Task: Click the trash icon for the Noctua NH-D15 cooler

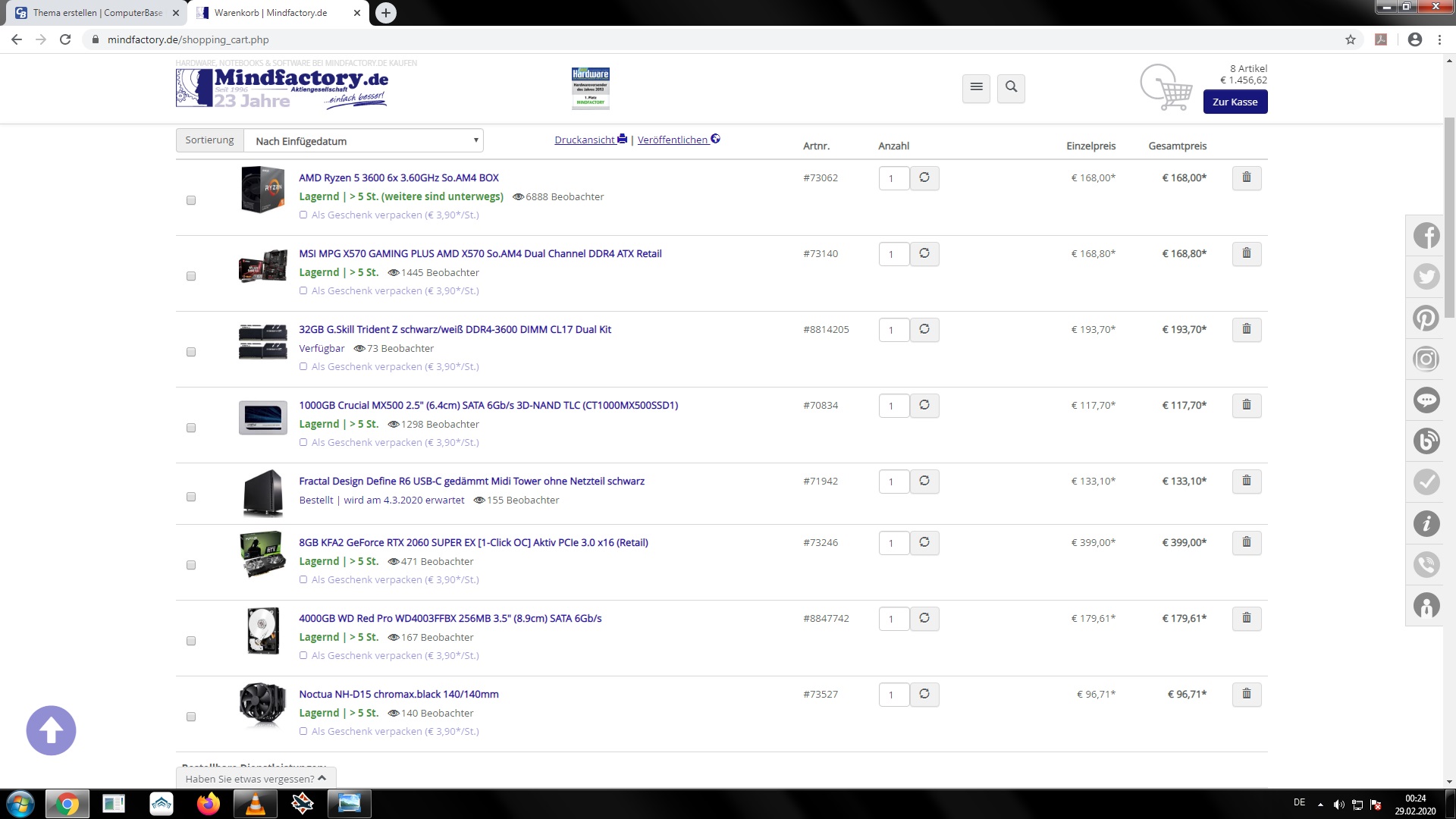Action: 1246,694
